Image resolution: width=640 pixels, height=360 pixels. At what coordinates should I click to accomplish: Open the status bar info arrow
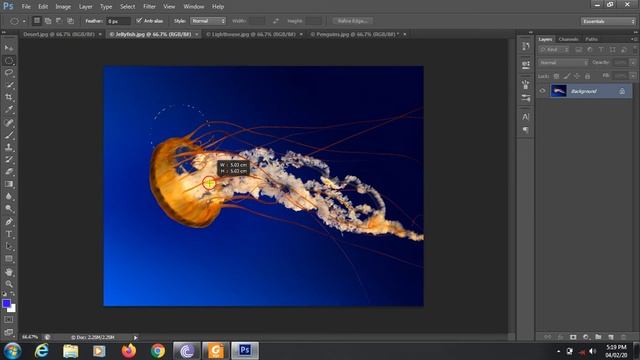136,337
